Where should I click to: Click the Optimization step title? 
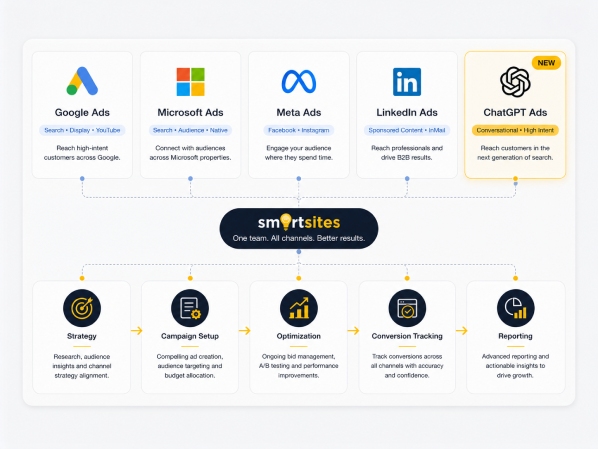[299, 336]
